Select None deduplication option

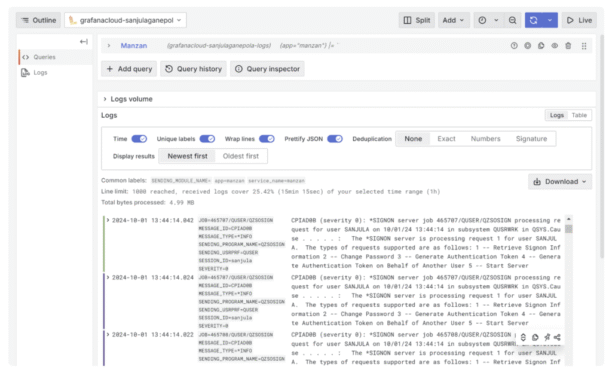[413, 139]
